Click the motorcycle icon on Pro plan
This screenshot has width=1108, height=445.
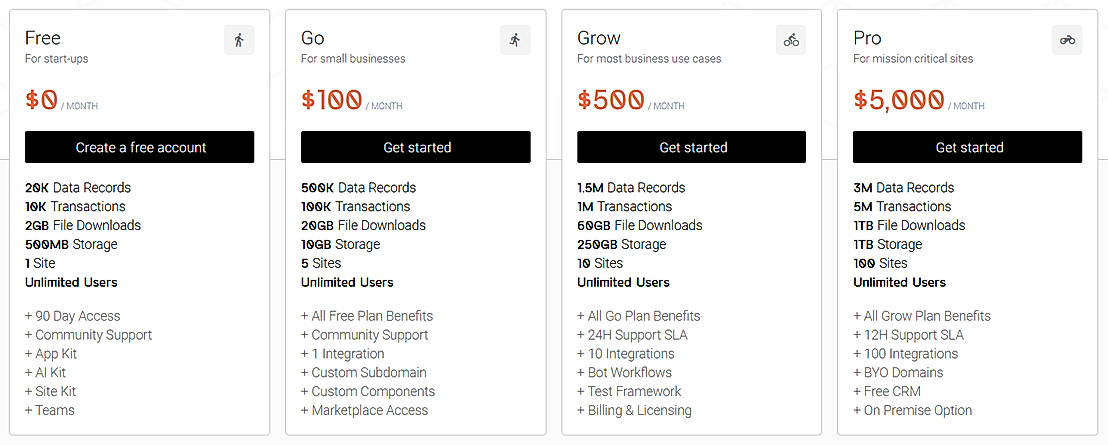click(1067, 40)
